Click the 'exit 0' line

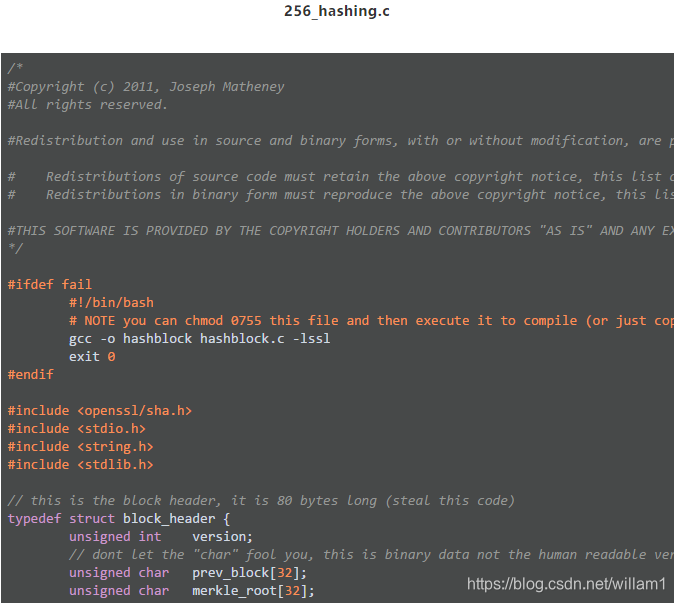[x=92, y=357]
